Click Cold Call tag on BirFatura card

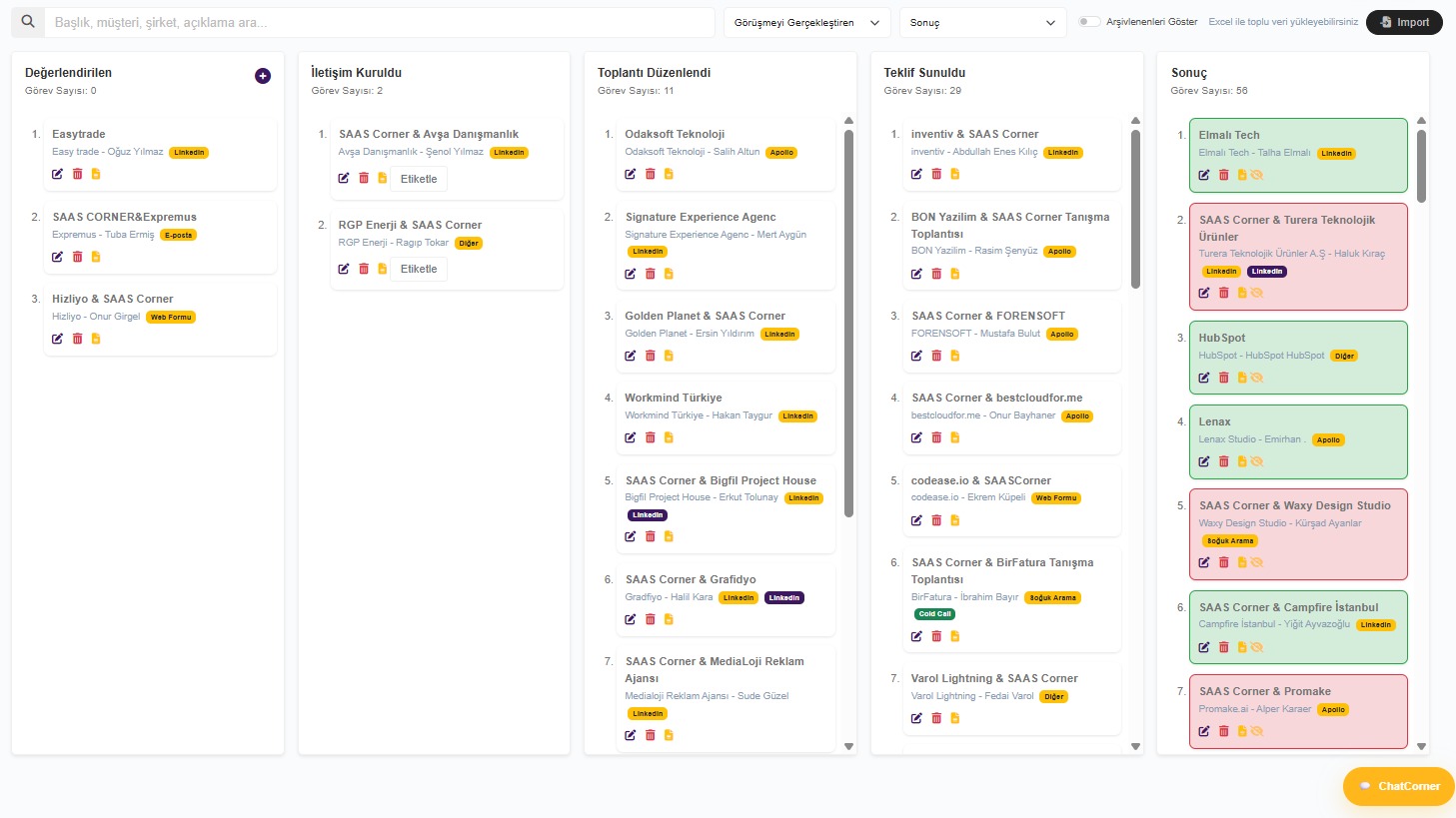(x=934, y=614)
